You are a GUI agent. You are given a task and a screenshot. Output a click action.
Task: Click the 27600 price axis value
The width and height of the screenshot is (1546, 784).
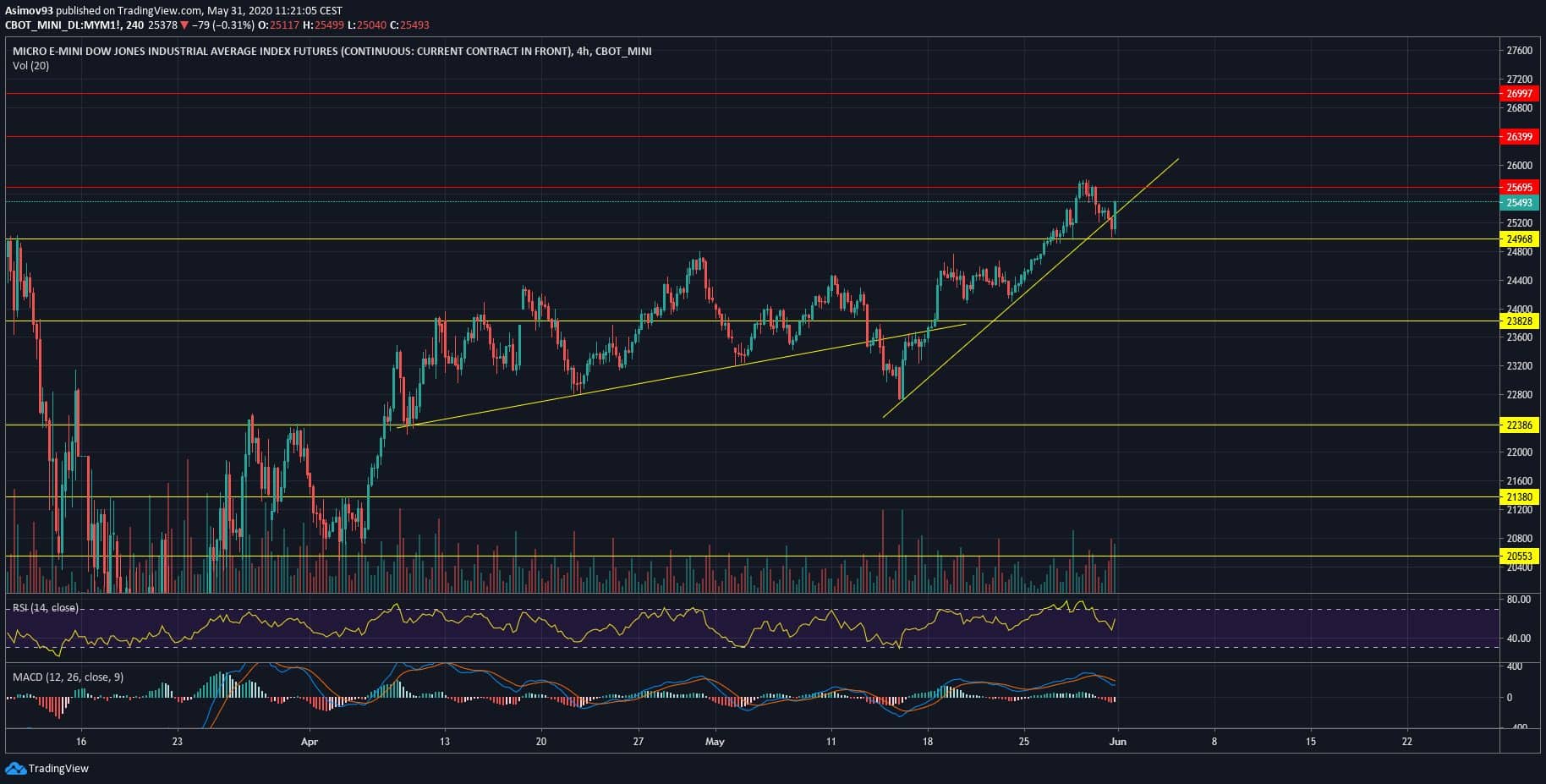click(1519, 51)
